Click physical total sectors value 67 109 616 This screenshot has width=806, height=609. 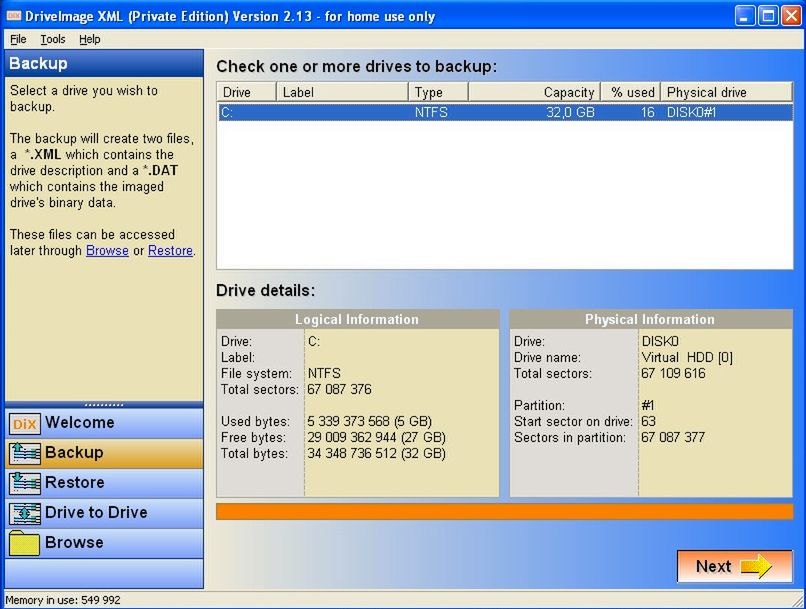tap(673, 374)
